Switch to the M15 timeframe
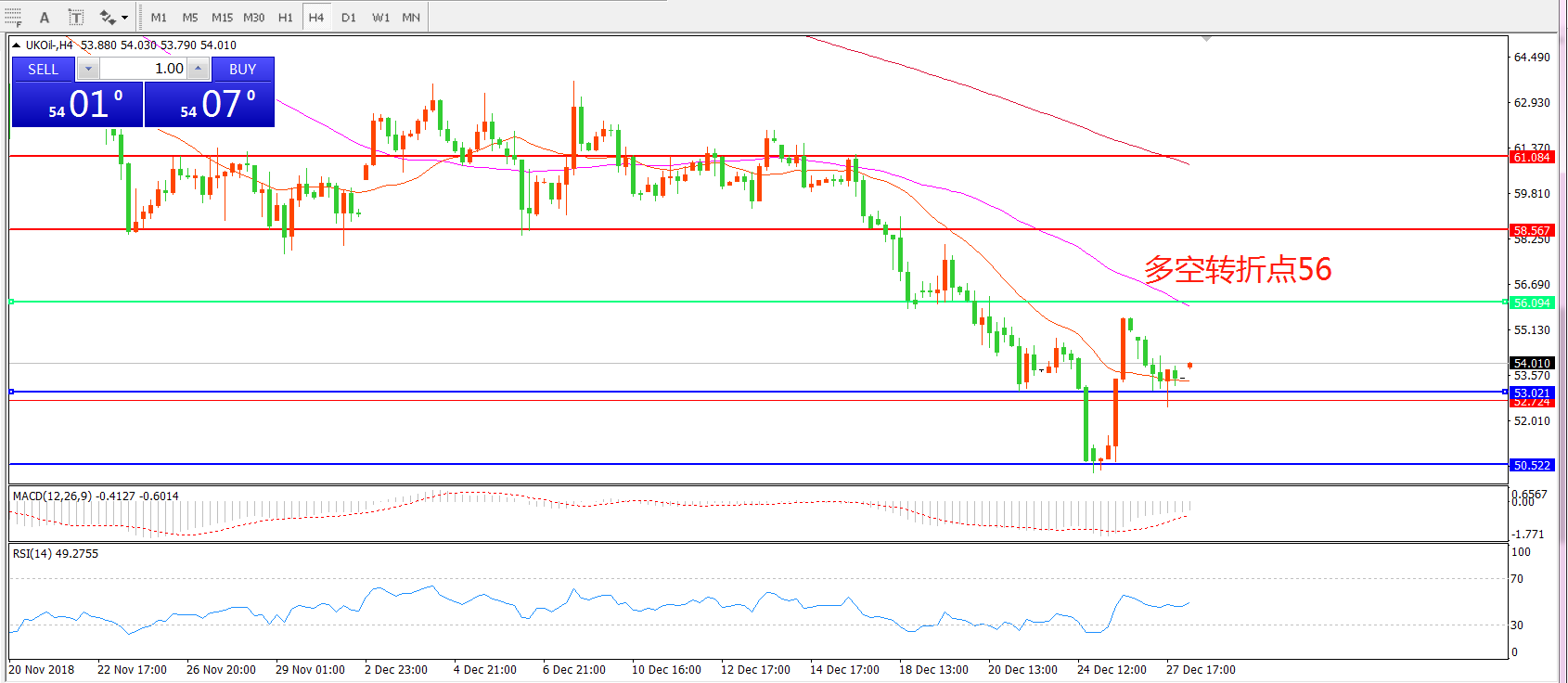 point(222,17)
